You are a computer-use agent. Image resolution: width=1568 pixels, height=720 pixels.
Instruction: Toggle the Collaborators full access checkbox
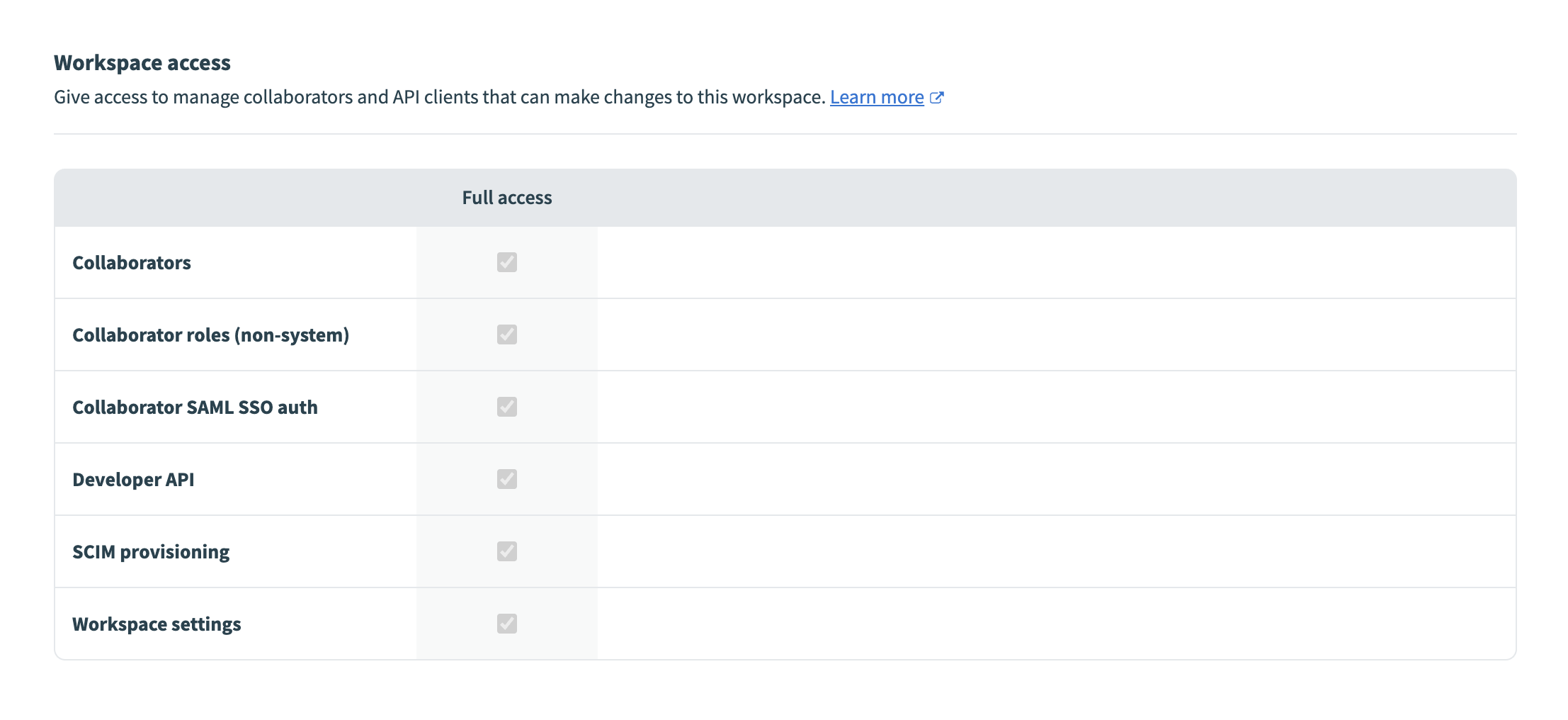pyautogui.click(x=506, y=262)
